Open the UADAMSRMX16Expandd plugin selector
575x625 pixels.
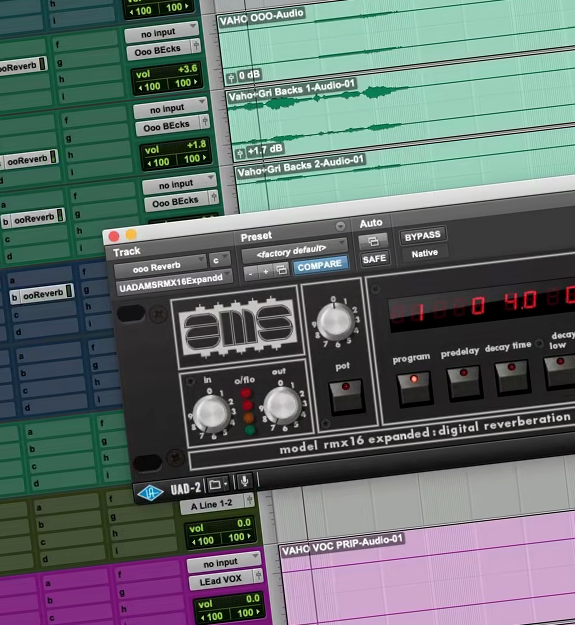173,283
